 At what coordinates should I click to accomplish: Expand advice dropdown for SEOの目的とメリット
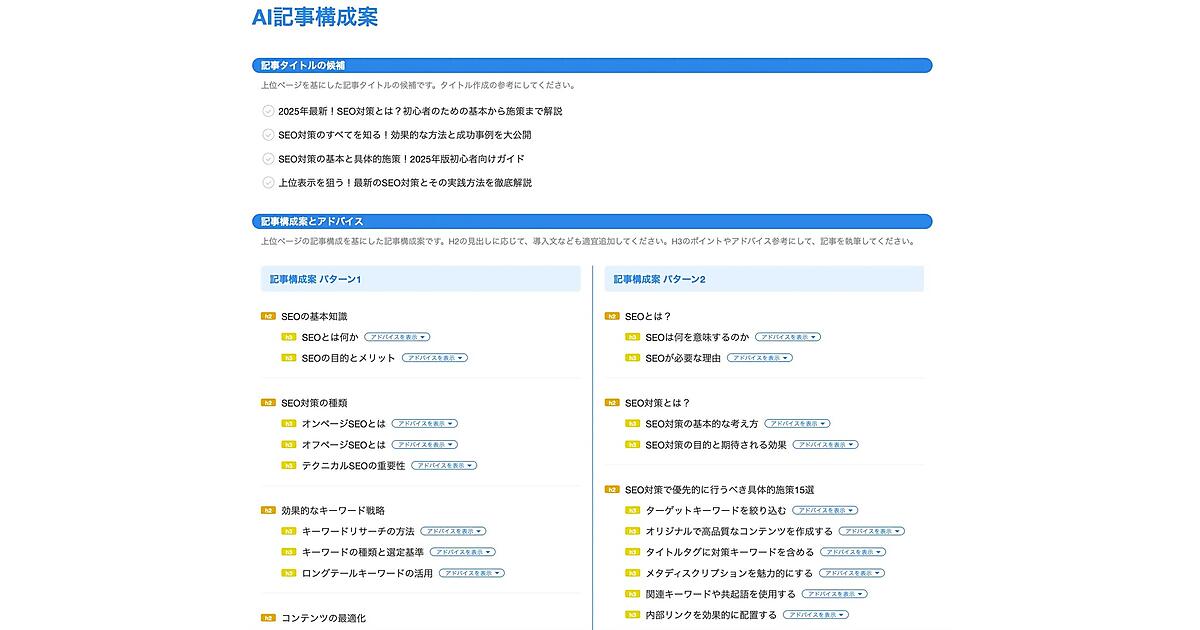pos(435,358)
